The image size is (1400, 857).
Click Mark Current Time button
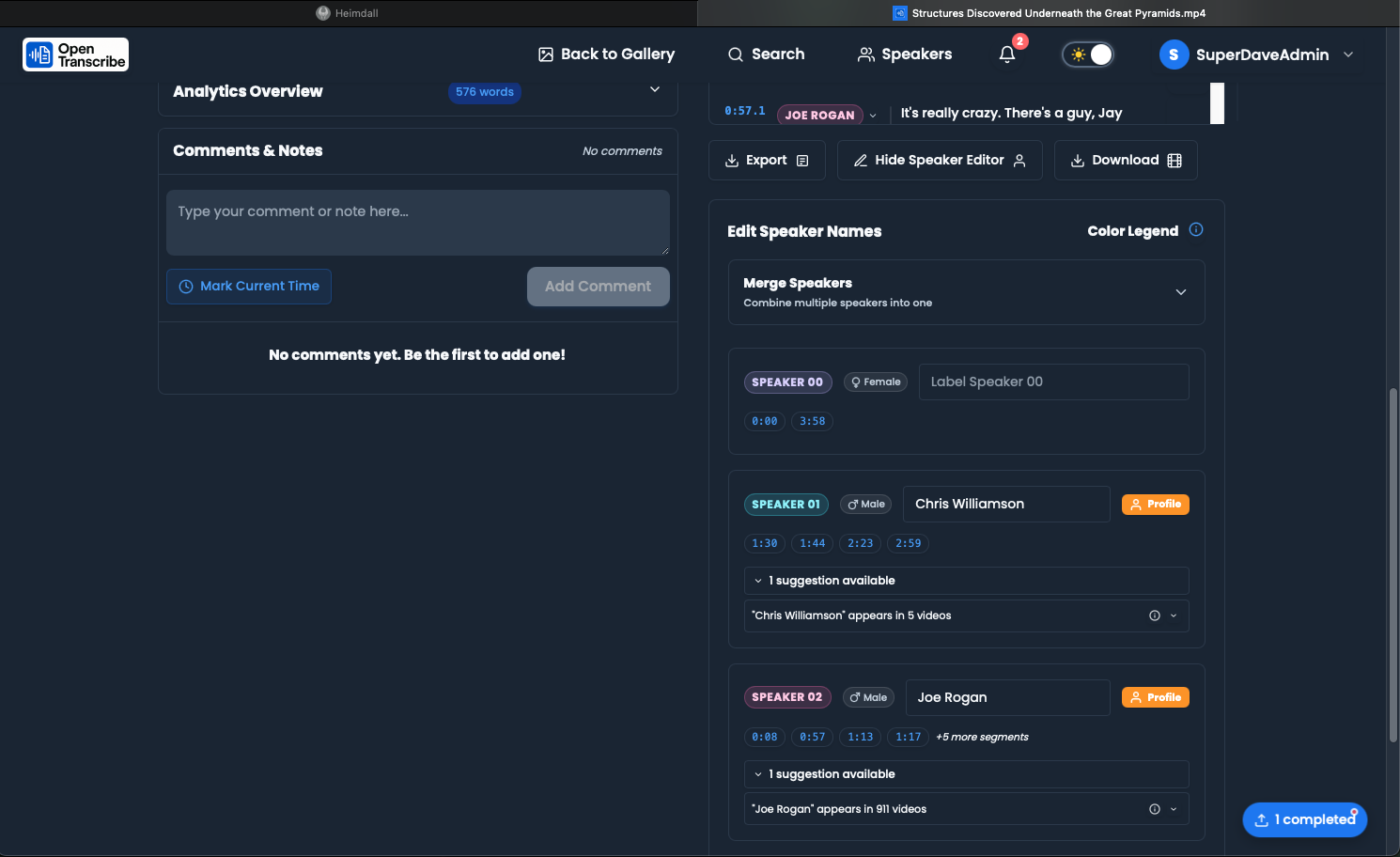point(249,287)
